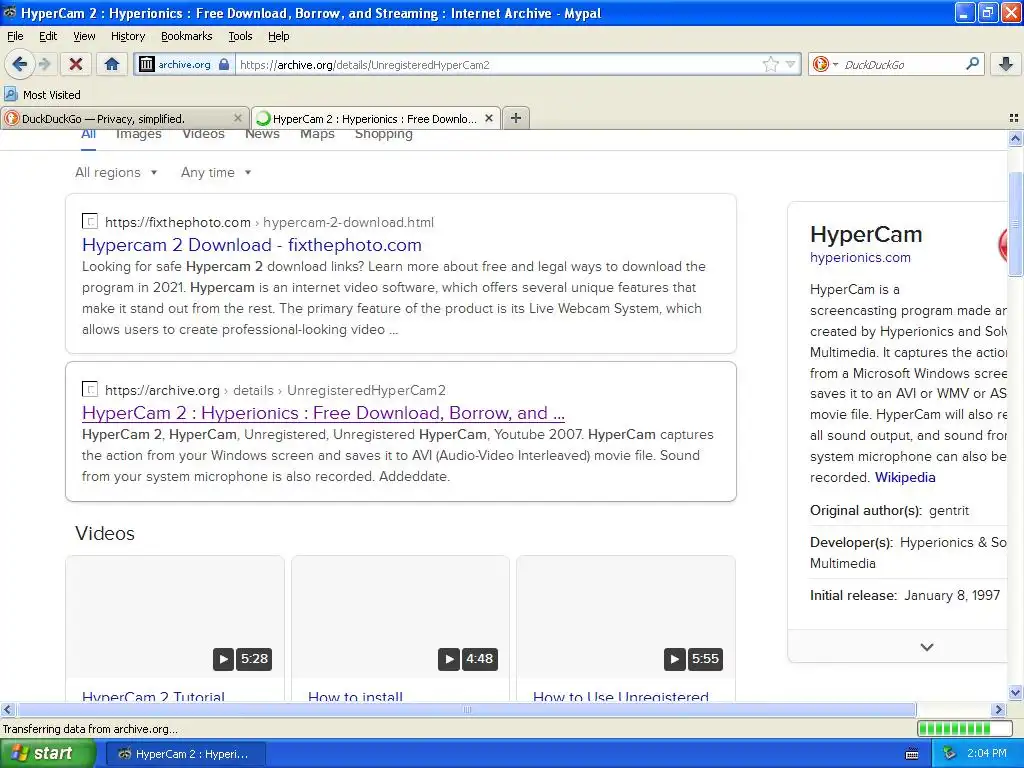Click the archive.org result favicon
1024x768 pixels.
[x=89, y=389]
